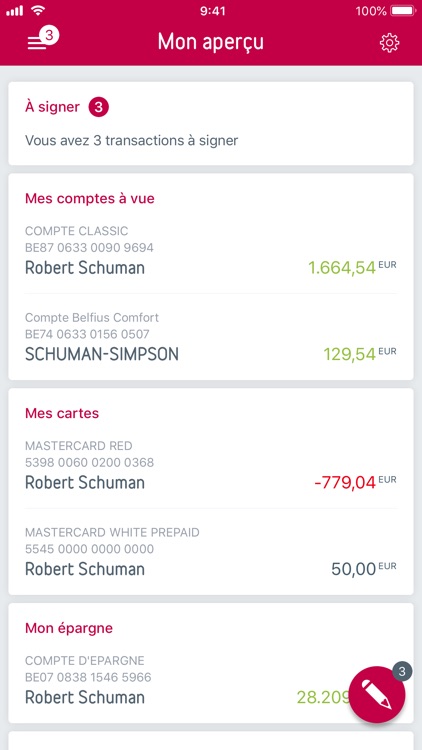
Task: Open the À signer card
Action: [211, 123]
